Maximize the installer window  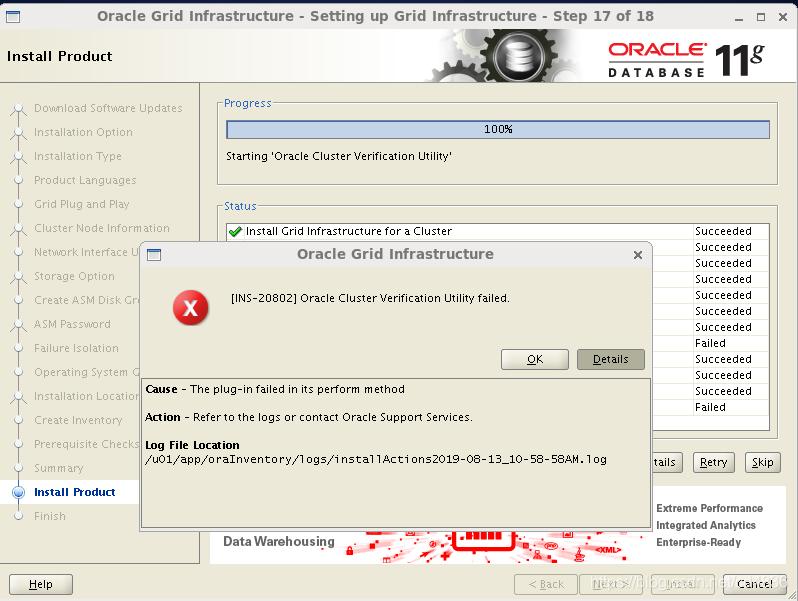point(761,17)
